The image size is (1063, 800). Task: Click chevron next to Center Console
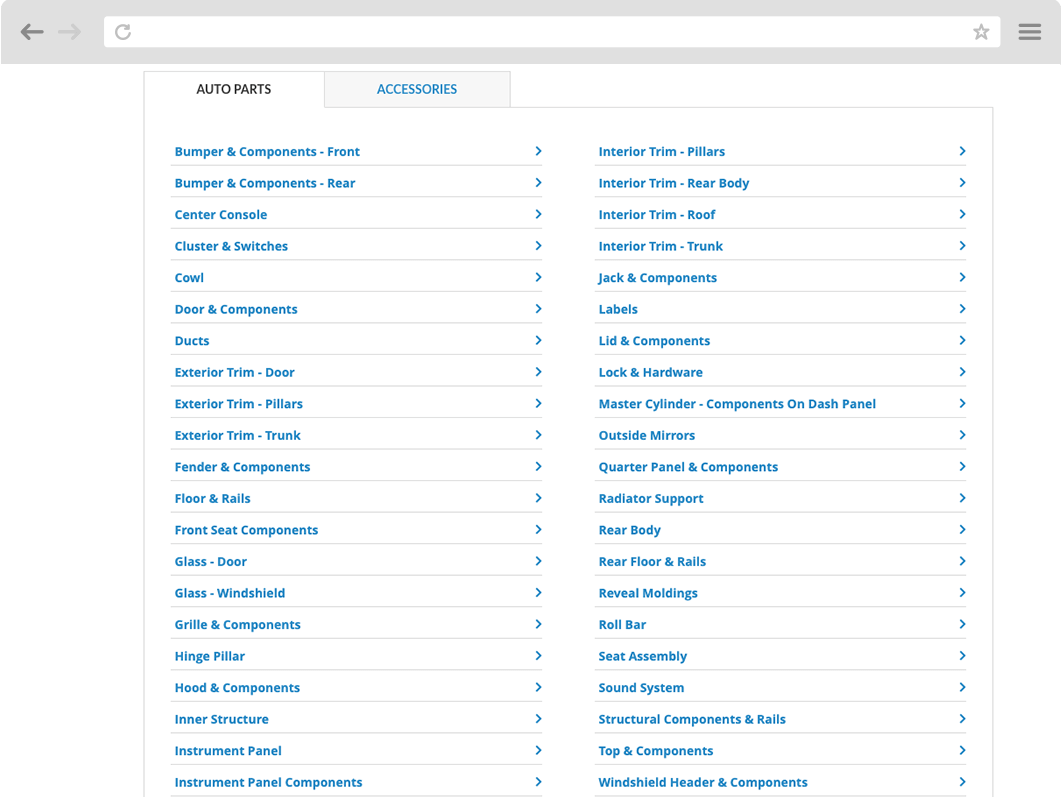point(538,214)
